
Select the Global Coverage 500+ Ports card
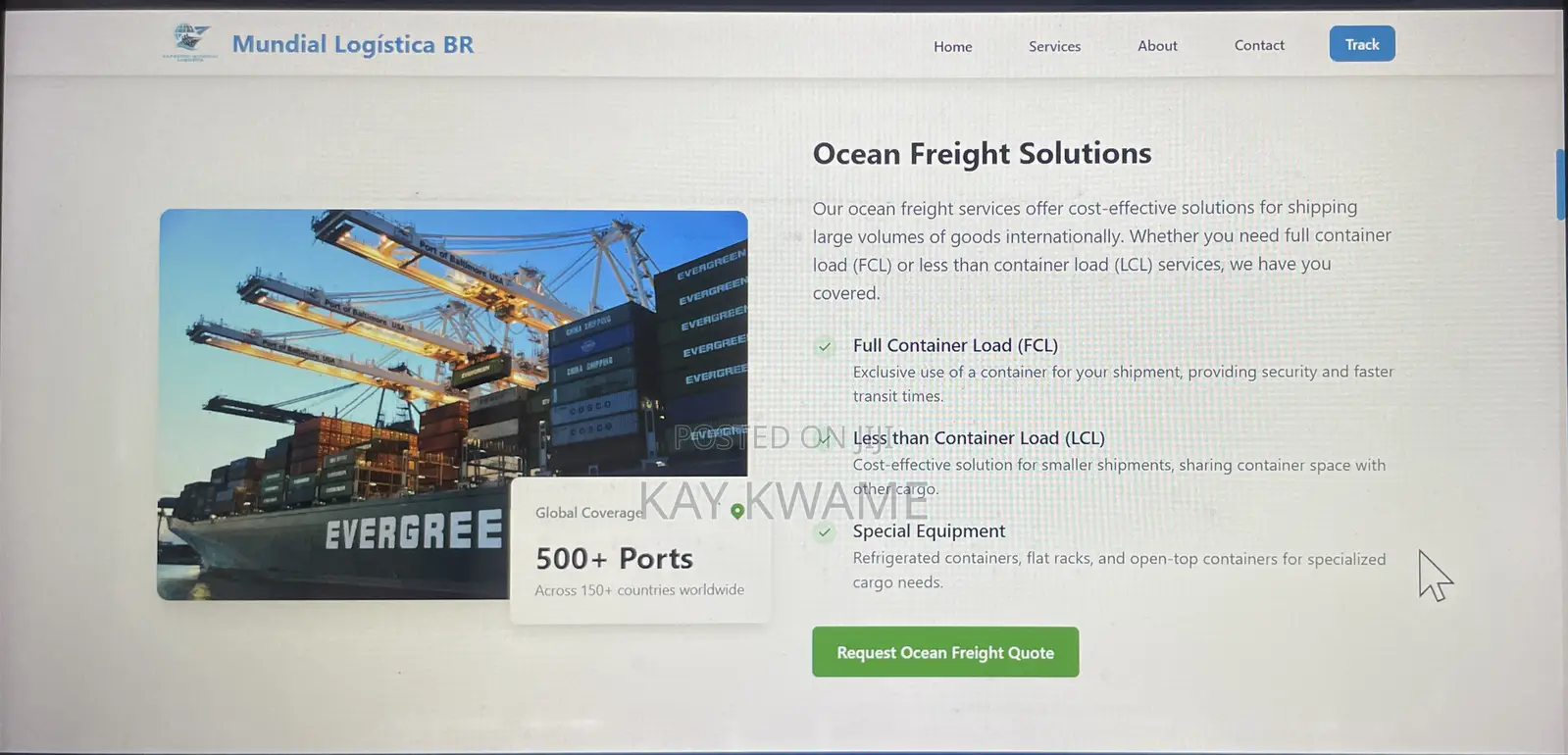click(x=640, y=550)
